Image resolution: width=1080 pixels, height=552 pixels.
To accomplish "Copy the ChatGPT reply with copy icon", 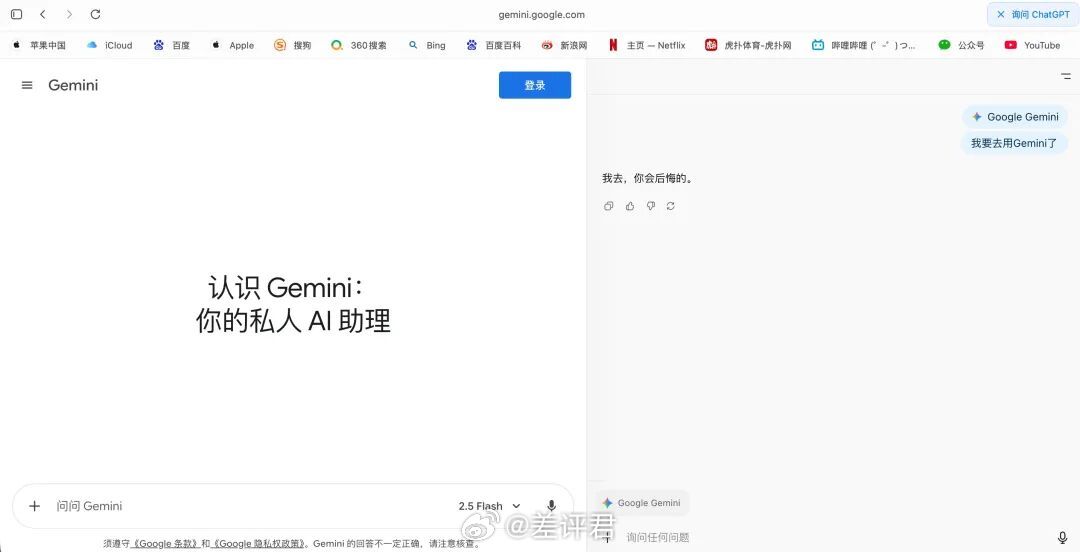I will pos(608,206).
